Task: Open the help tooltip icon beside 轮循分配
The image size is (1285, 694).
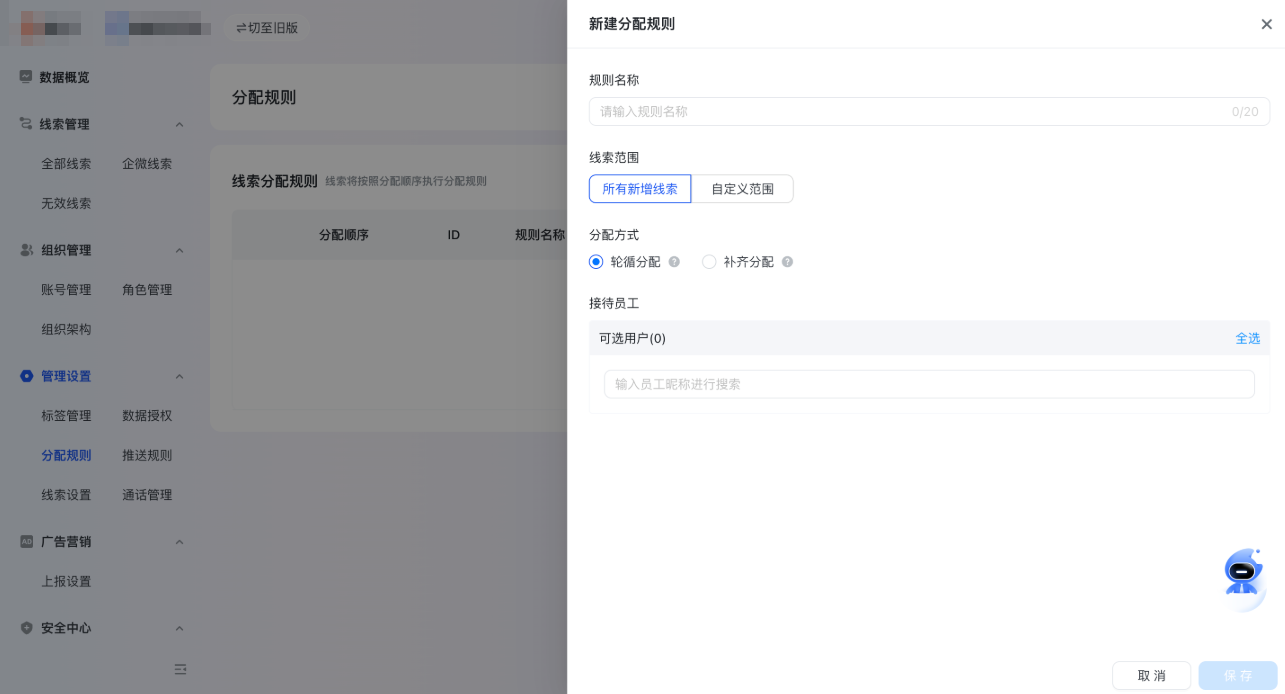Action: (x=674, y=261)
